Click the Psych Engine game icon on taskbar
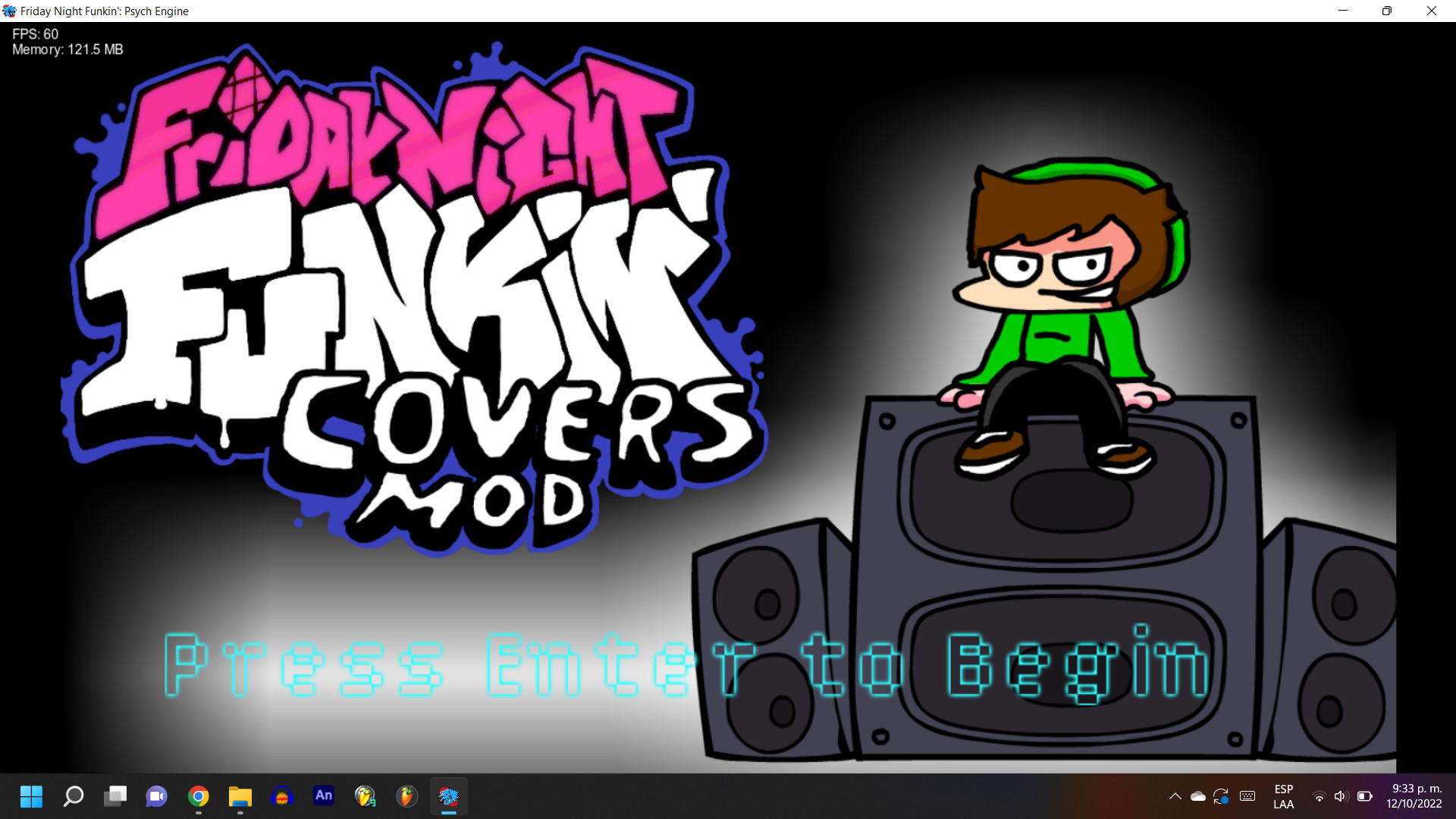The height and width of the screenshot is (819, 1456). pyautogui.click(x=449, y=796)
